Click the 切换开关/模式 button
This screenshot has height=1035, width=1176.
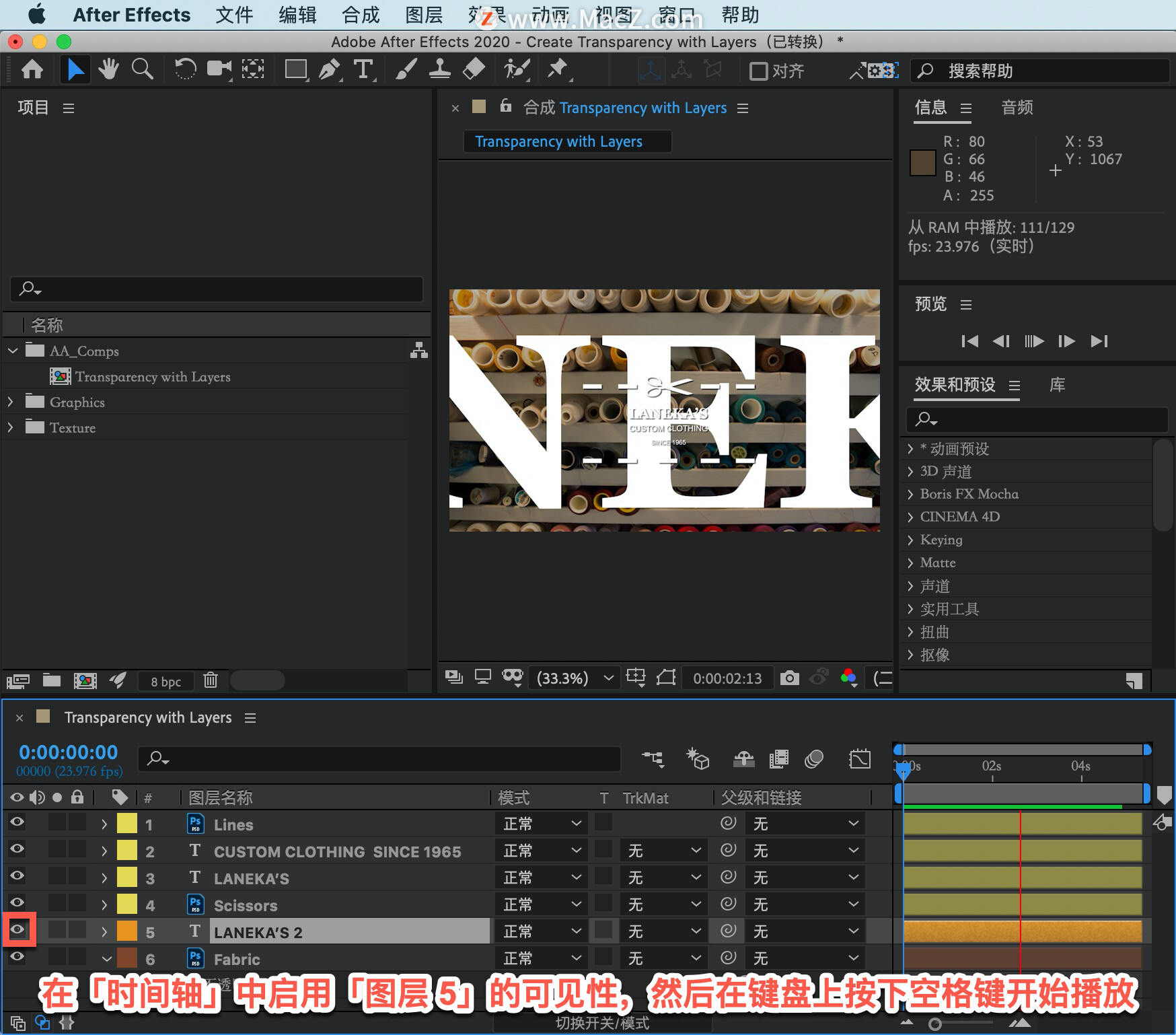pyautogui.click(x=602, y=1024)
